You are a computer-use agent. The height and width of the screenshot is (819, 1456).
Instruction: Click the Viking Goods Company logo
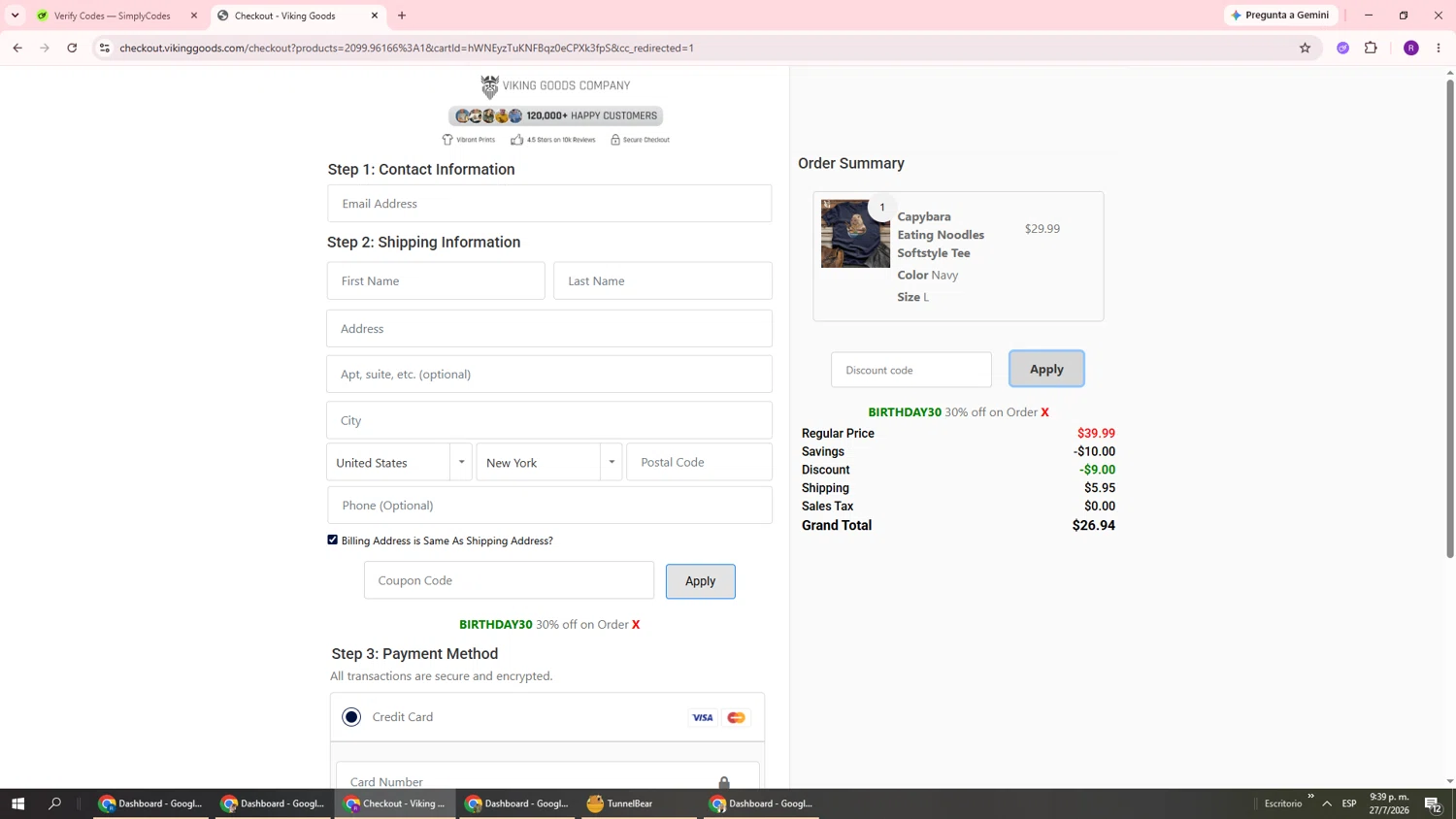[x=555, y=86]
